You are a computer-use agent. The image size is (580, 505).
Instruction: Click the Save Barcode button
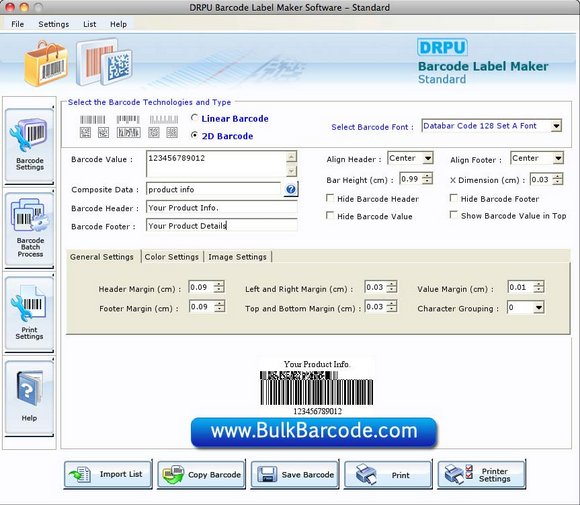[x=295, y=474]
